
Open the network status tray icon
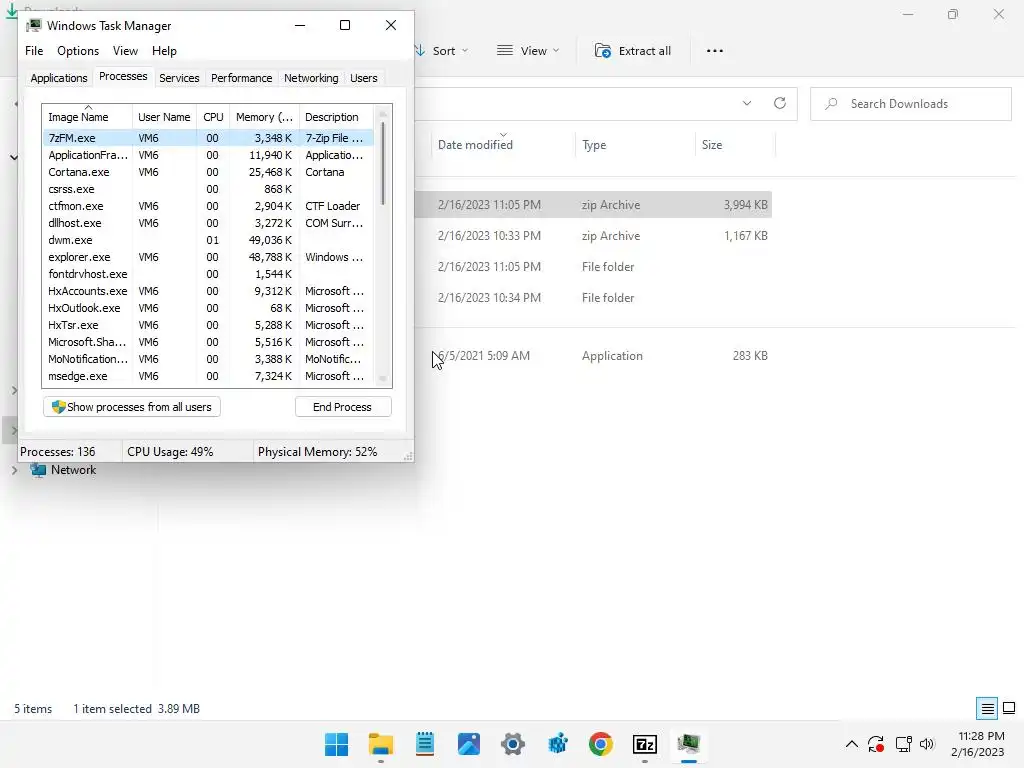click(903, 744)
